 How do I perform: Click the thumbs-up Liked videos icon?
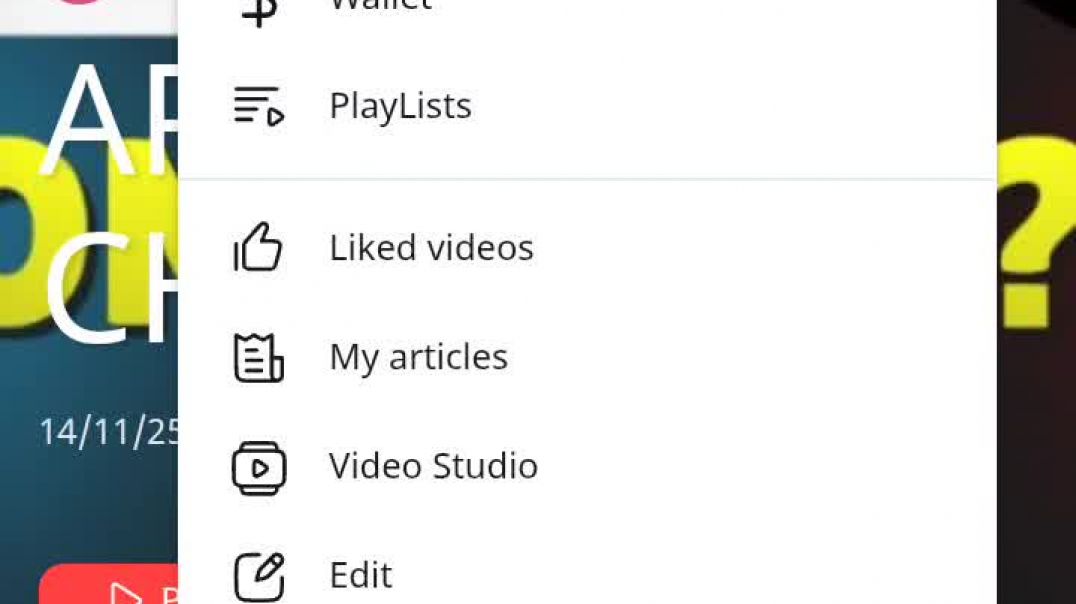[258, 248]
